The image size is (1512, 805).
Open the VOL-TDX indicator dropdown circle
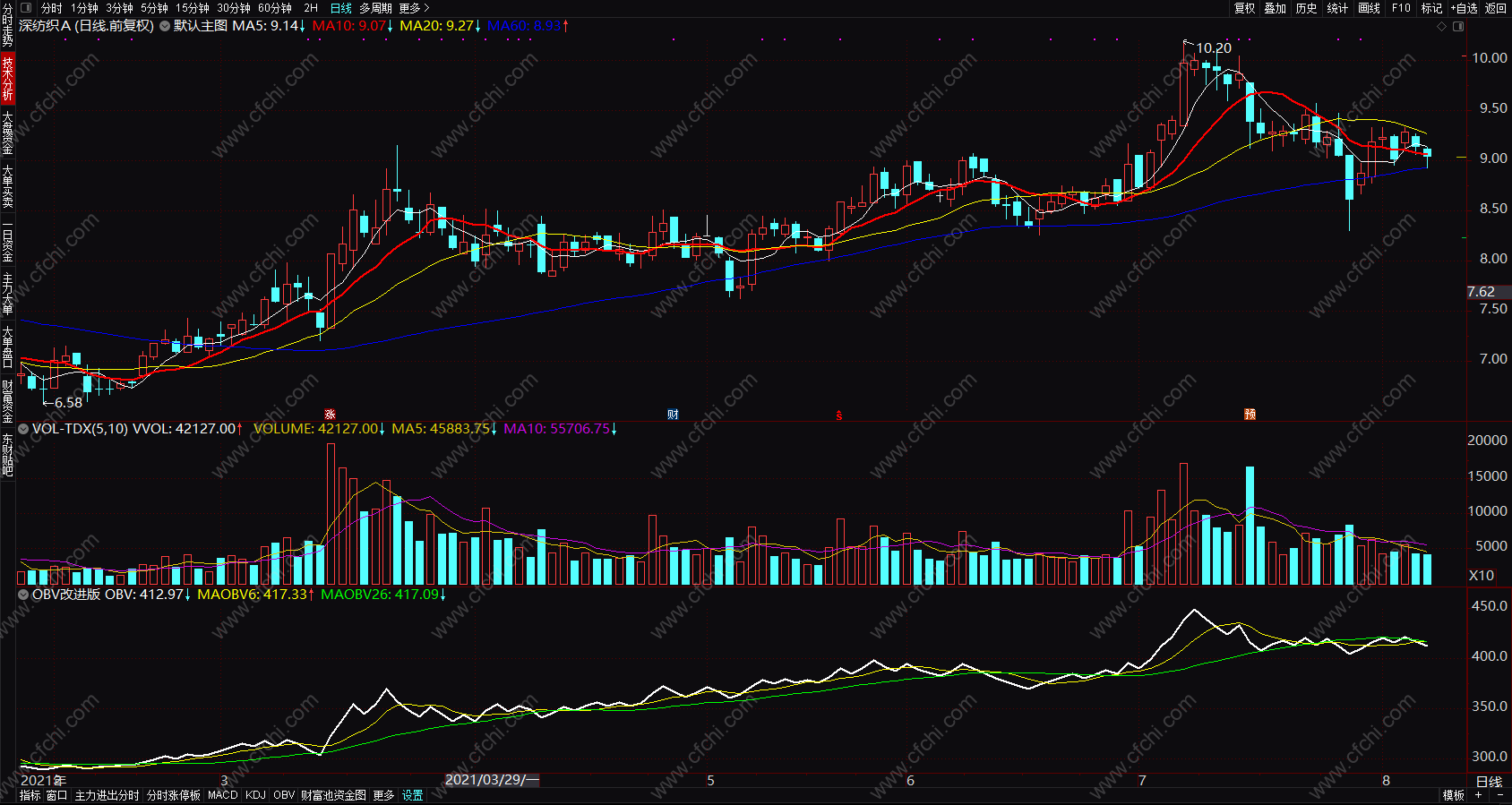tap(23, 429)
